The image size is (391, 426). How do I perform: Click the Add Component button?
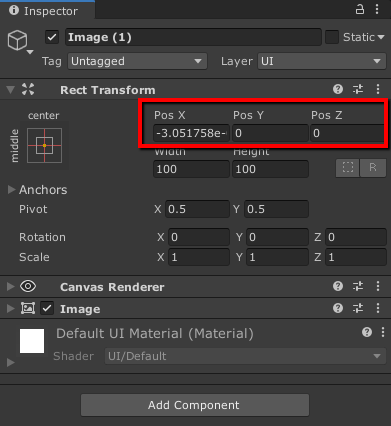195,405
